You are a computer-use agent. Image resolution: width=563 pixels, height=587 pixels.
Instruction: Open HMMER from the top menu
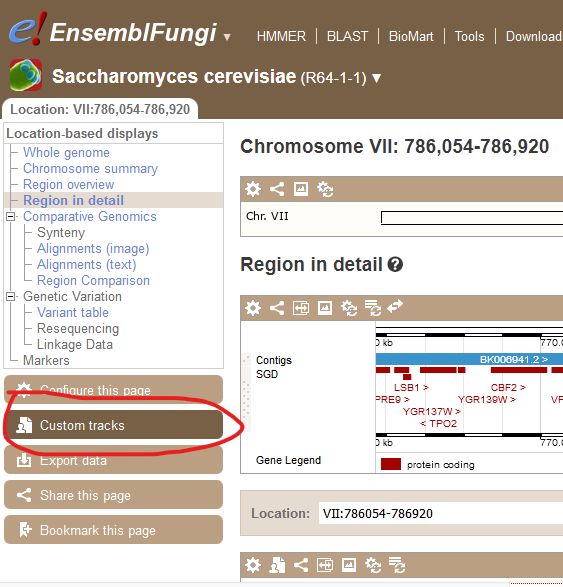(281, 36)
